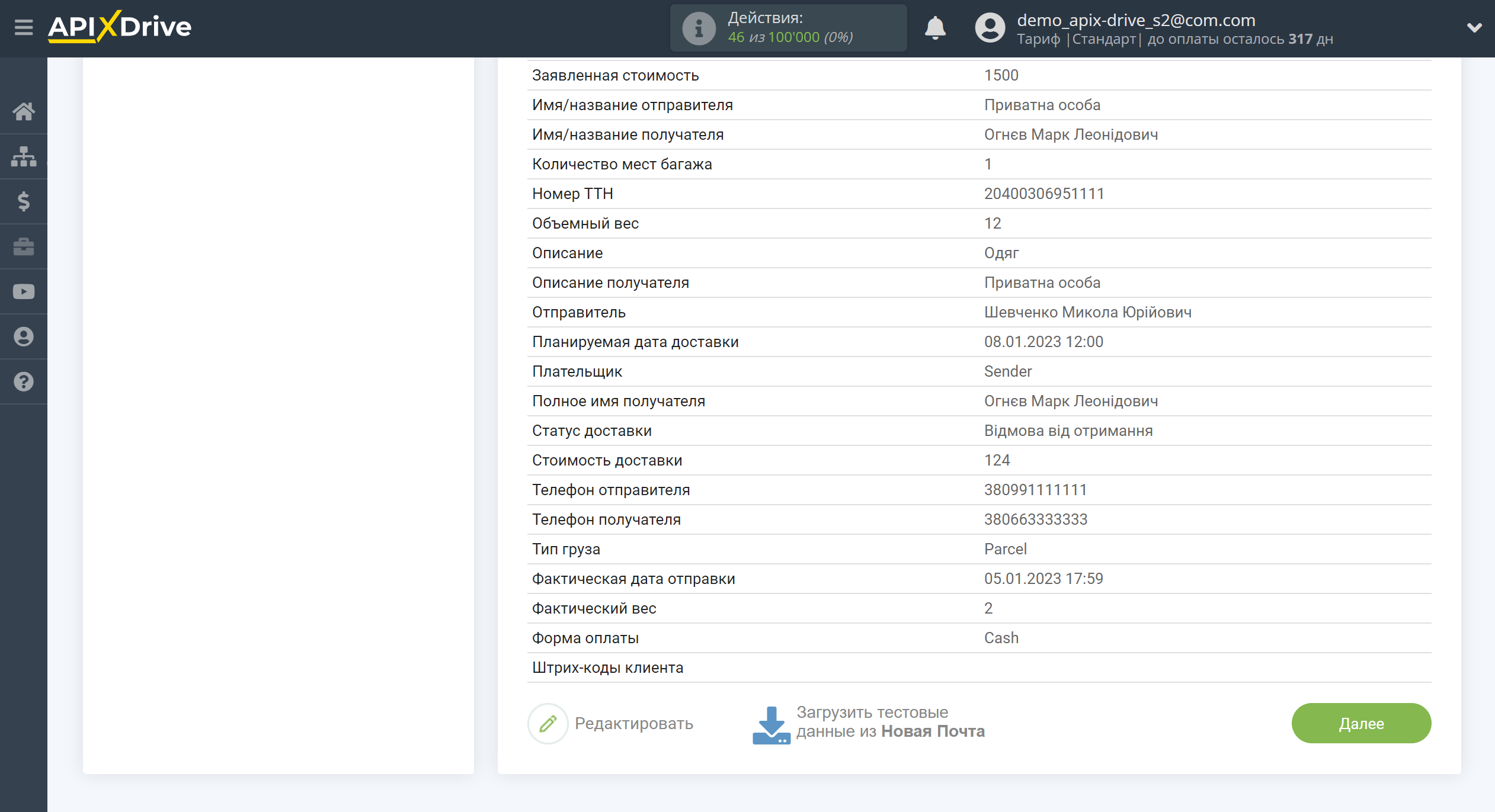Click the APIXDrive logo icon
Image resolution: width=1495 pixels, height=812 pixels.
tap(120, 27)
